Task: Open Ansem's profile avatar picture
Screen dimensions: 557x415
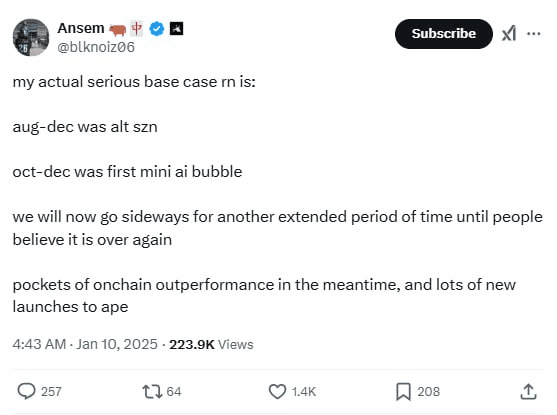Action: tap(31, 37)
